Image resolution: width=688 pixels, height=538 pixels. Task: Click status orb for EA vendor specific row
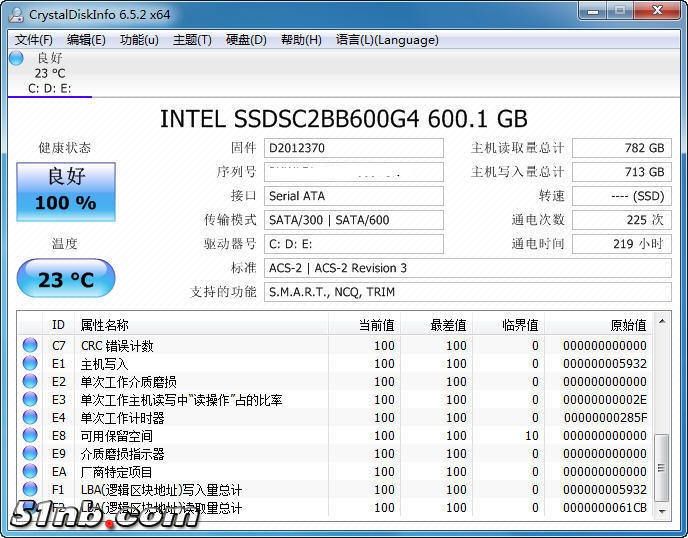coord(30,472)
